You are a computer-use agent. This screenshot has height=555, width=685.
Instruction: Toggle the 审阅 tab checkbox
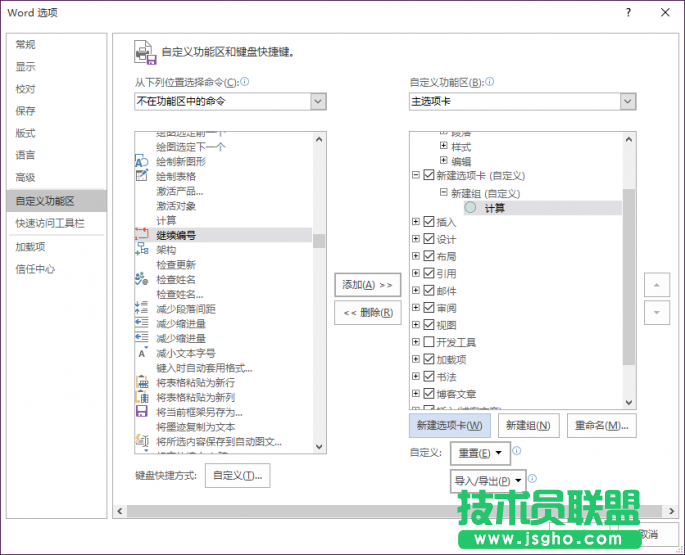coord(429,308)
